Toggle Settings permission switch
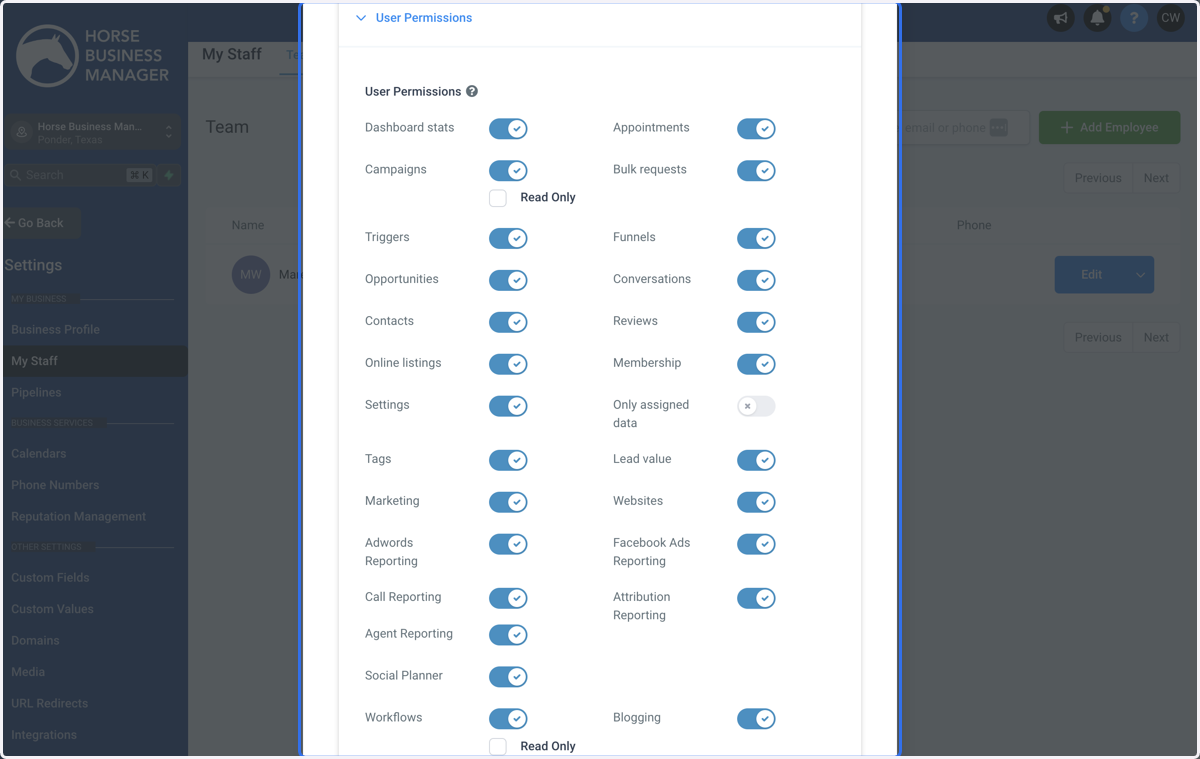The height and width of the screenshot is (759, 1200). (508, 407)
